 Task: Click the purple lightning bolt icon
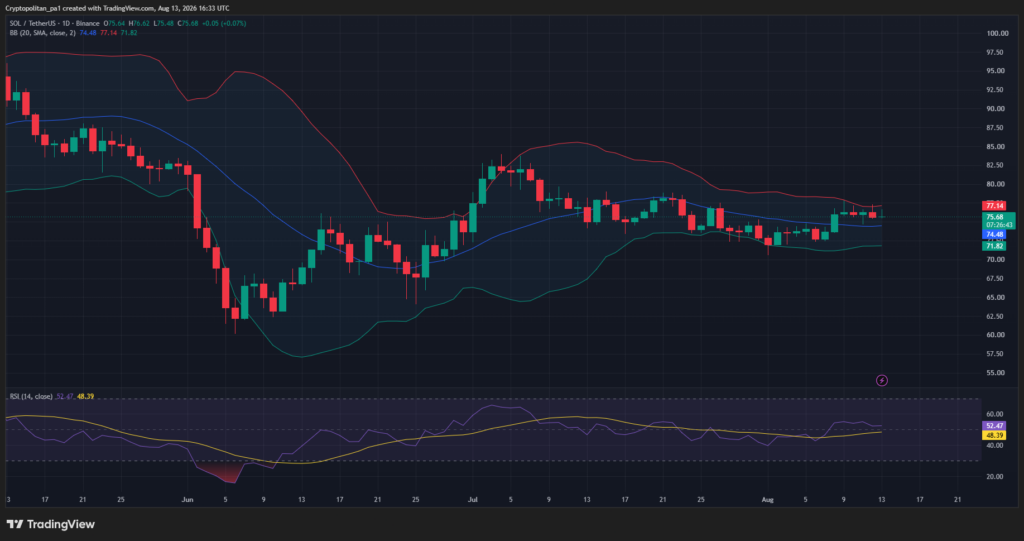pos(882,380)
